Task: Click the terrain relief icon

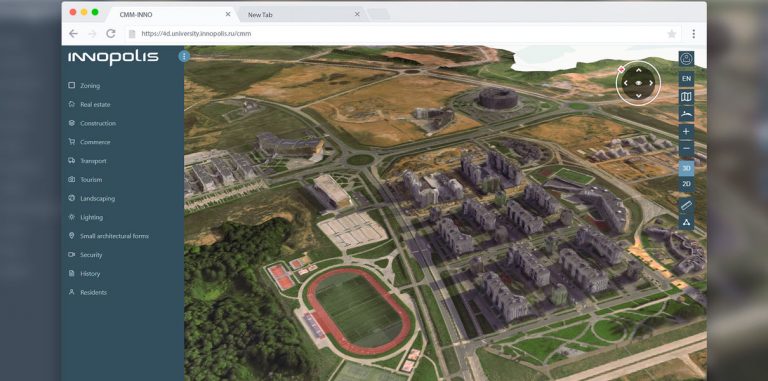Action: click(686, 114)
